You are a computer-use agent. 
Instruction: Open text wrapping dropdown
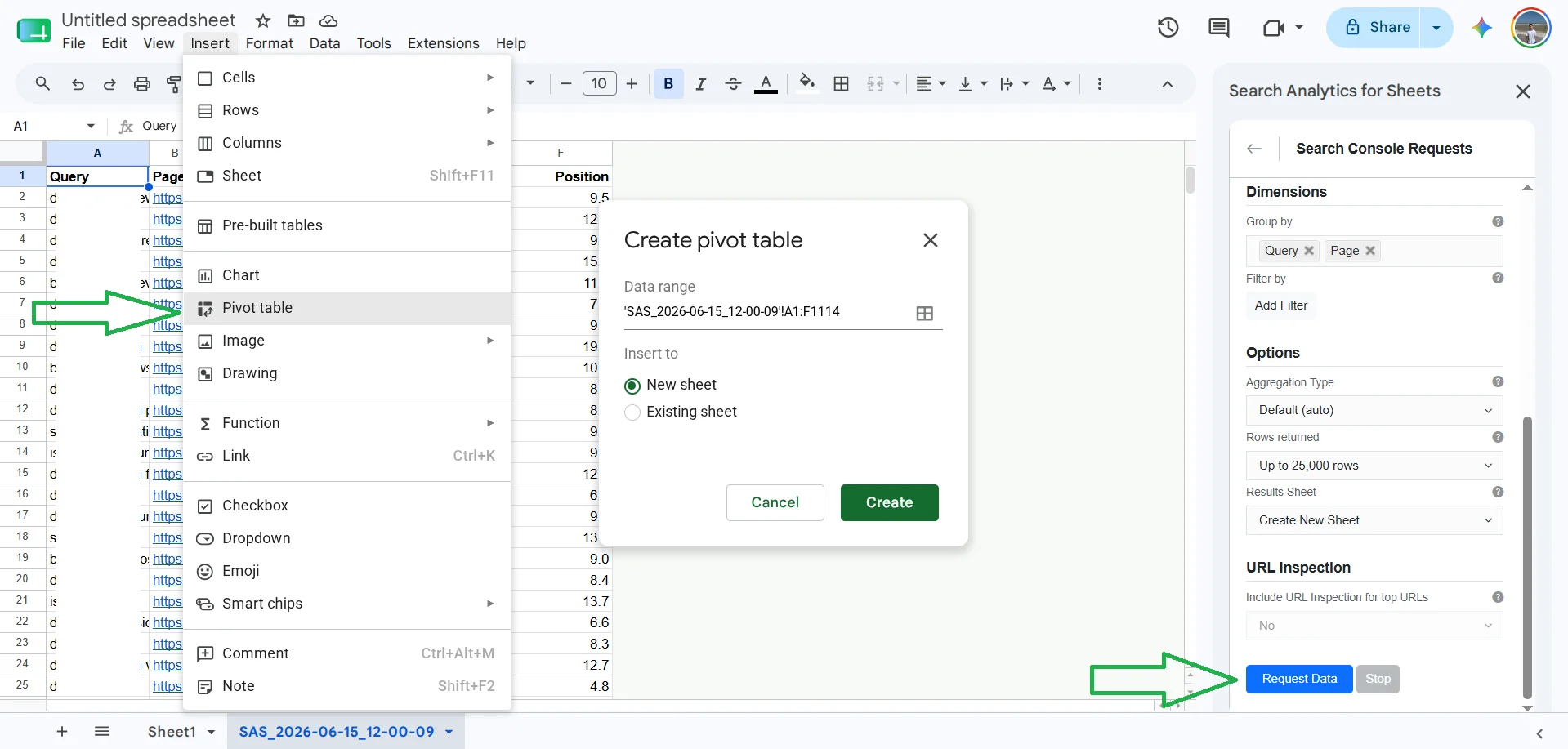[x=1014, y=83]
